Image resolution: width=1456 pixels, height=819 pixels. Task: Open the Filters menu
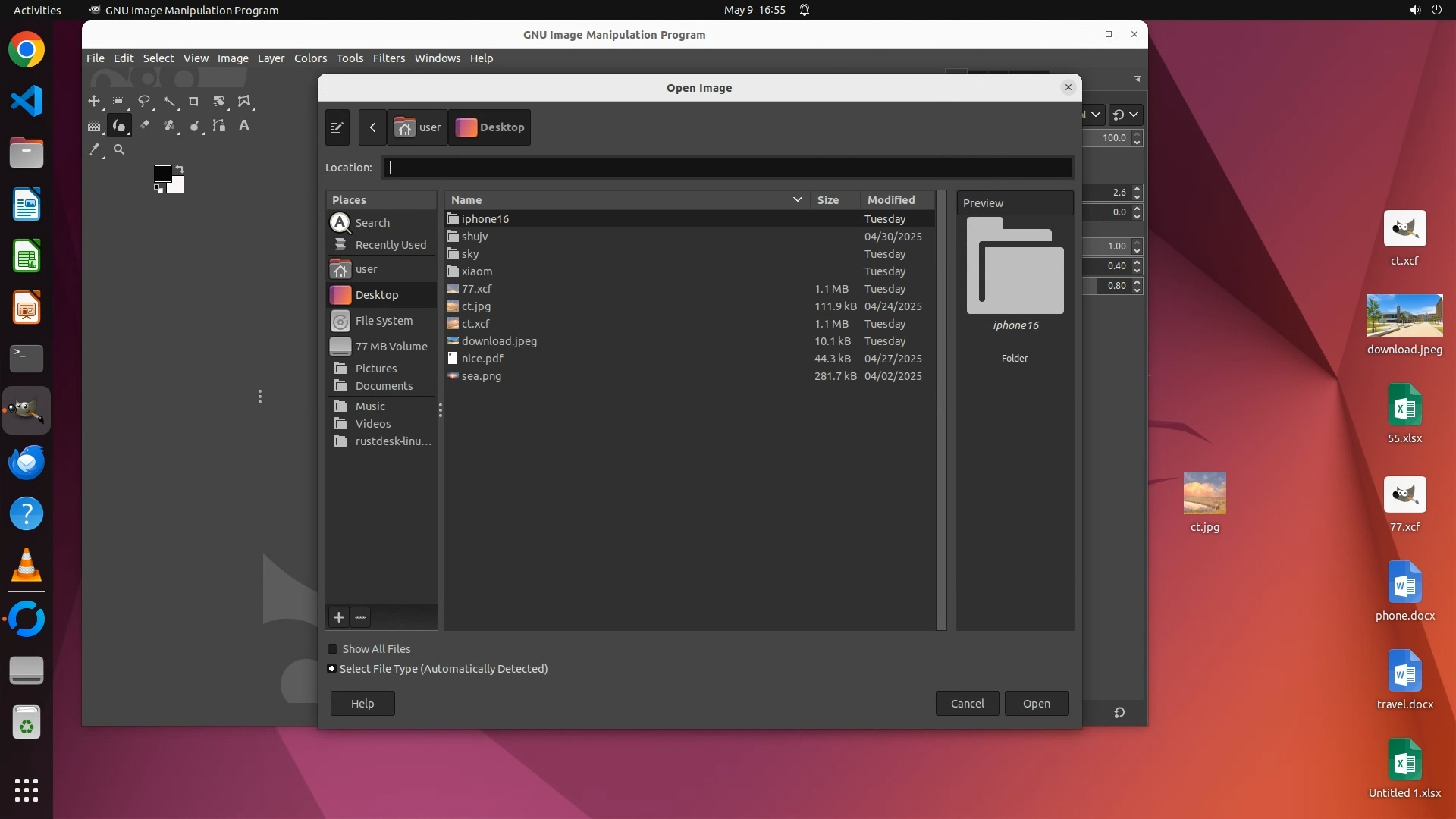pos(388,58)
